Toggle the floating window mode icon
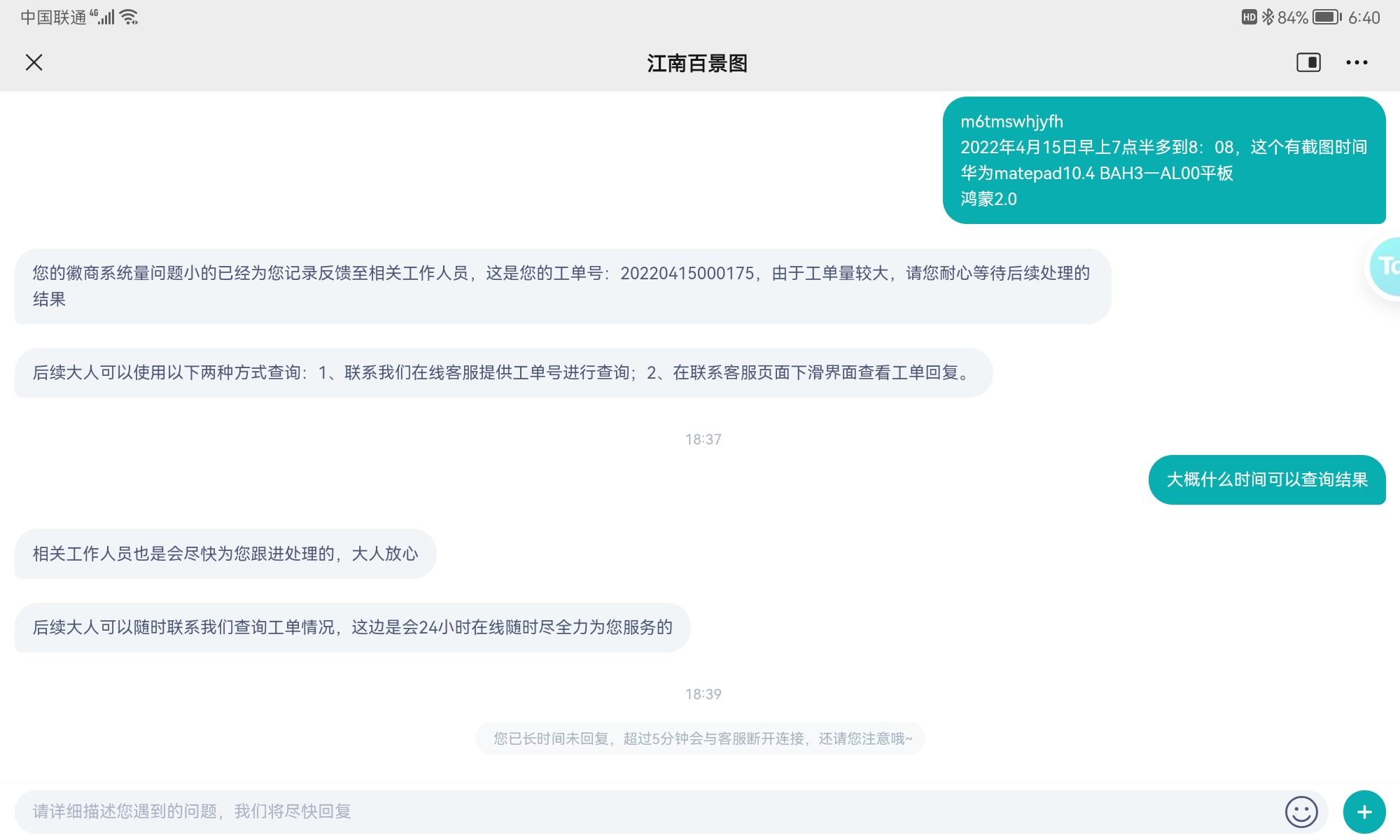This screenshot has height=840, width=1400. pyautogui.click(x=1308, y=62)
